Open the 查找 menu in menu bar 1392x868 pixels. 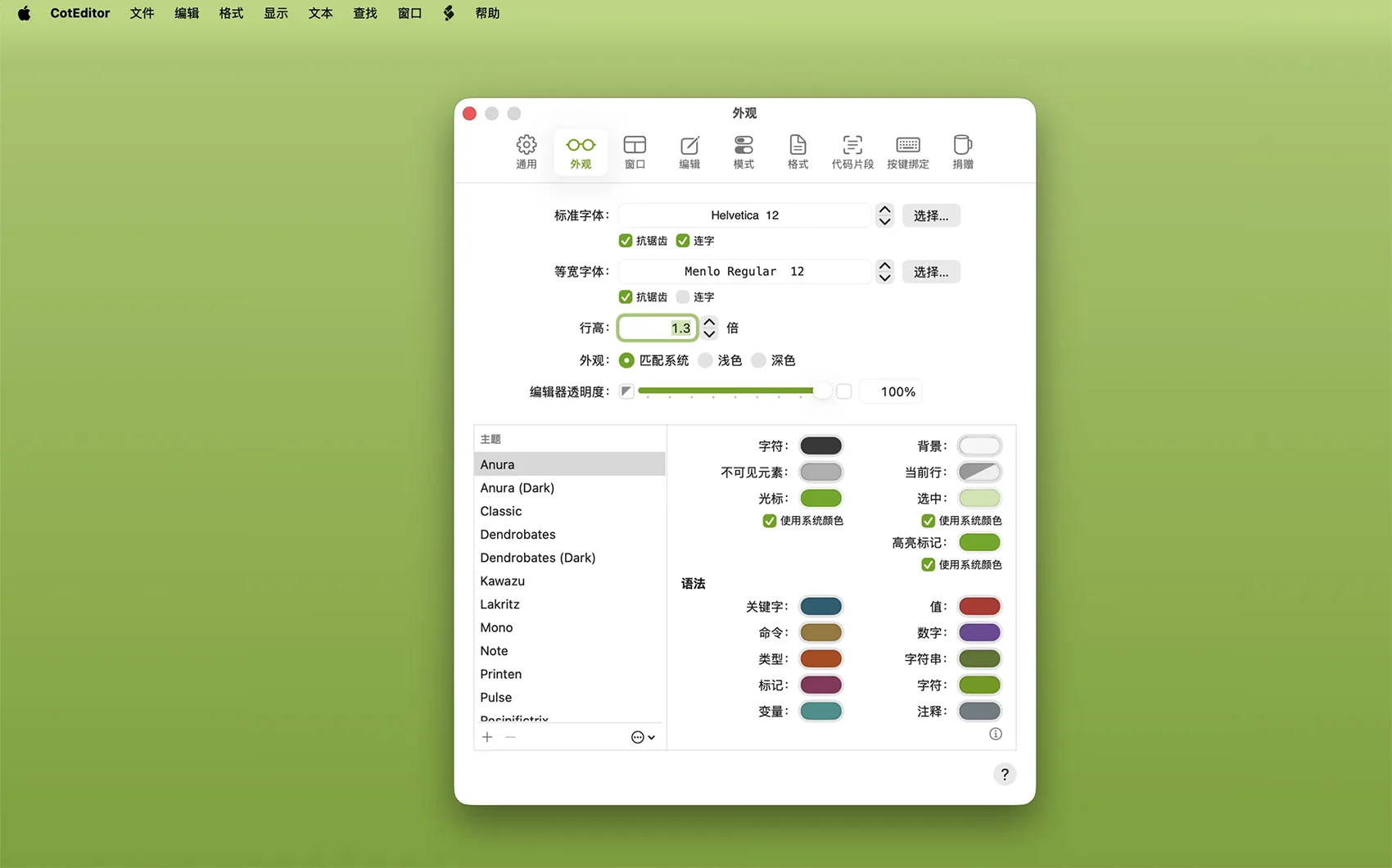[x=364, y=13]
